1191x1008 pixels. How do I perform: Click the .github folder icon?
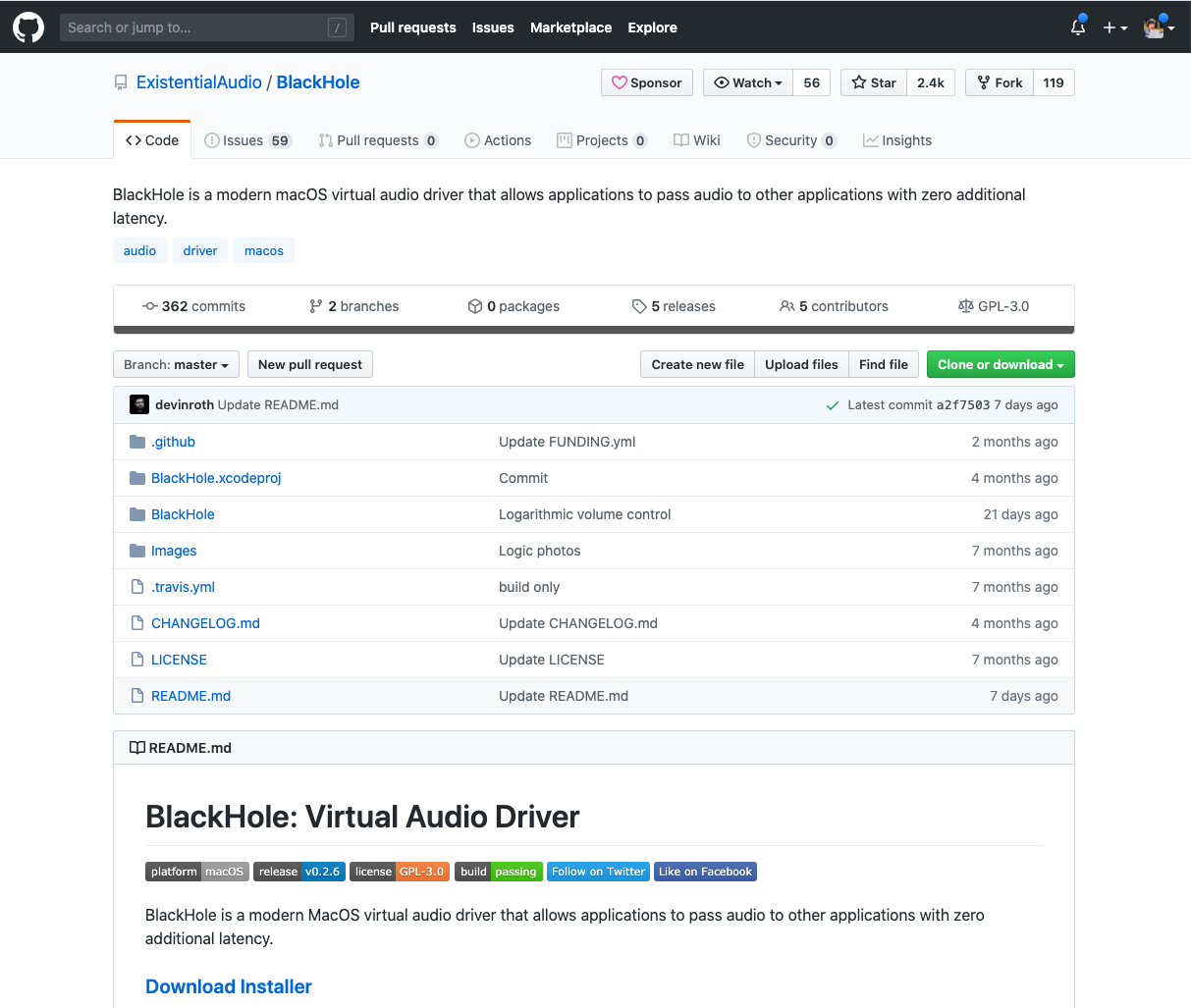(137, 442)
